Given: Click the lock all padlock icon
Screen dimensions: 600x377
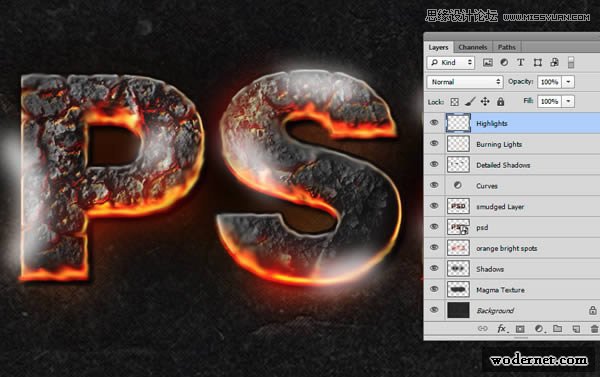Looking at the screenshot, I should (x=500, y=101).
